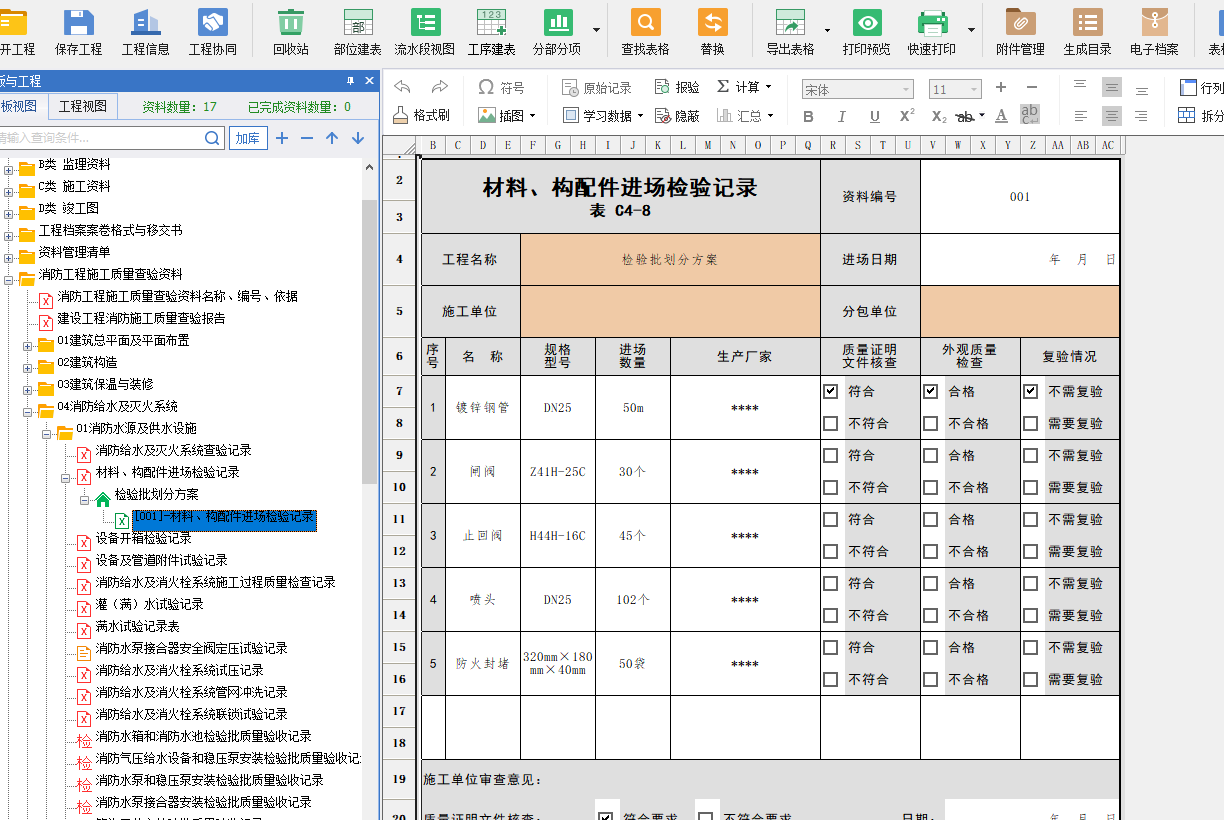Uncheck 不需复验 for 镀锌钢管 row

(1030, 391)
